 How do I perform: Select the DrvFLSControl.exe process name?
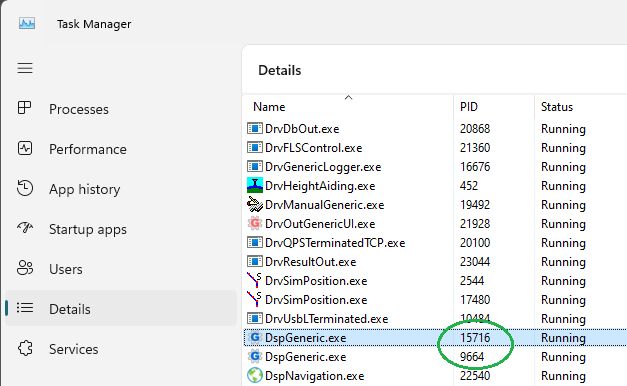click(x=314, y=148)
